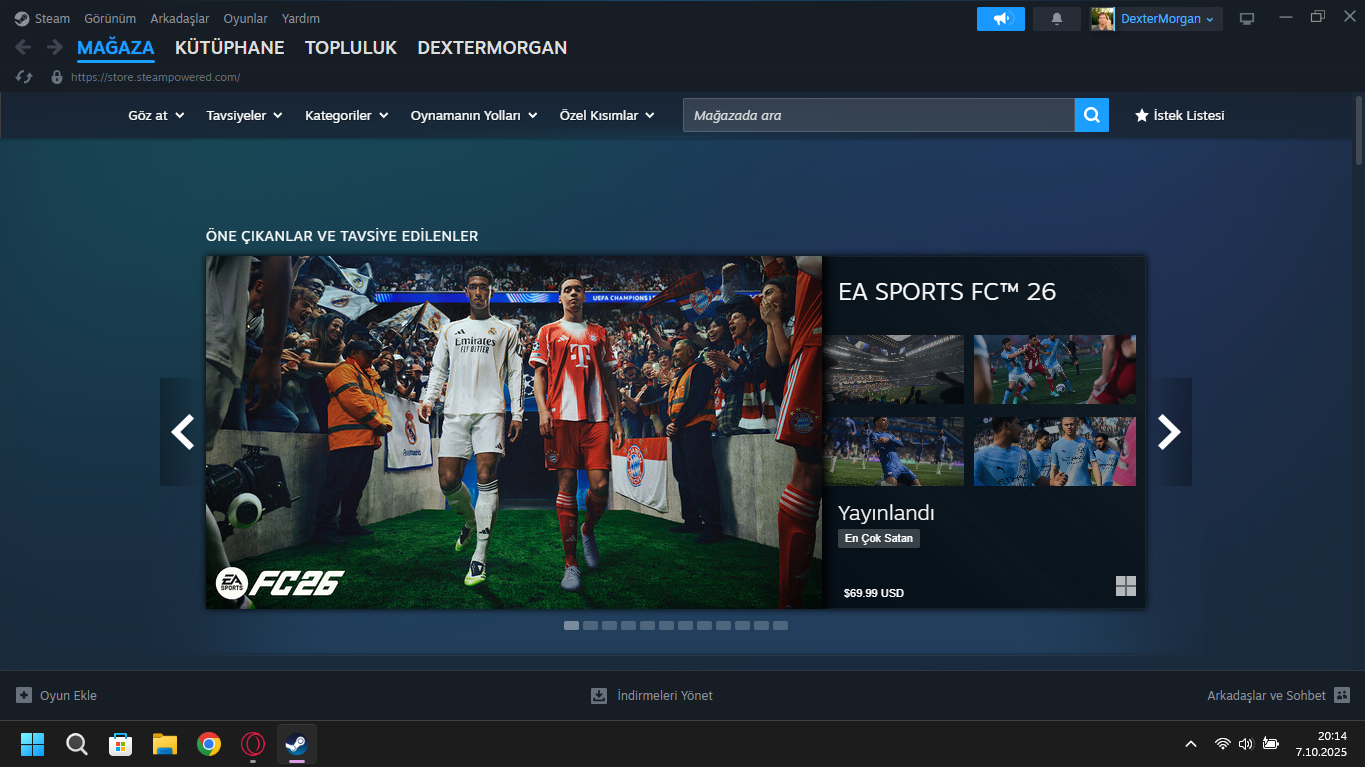Open Windows taskbar search
Viewport: 1365px width, 767px height.
[x=77, y=744]
